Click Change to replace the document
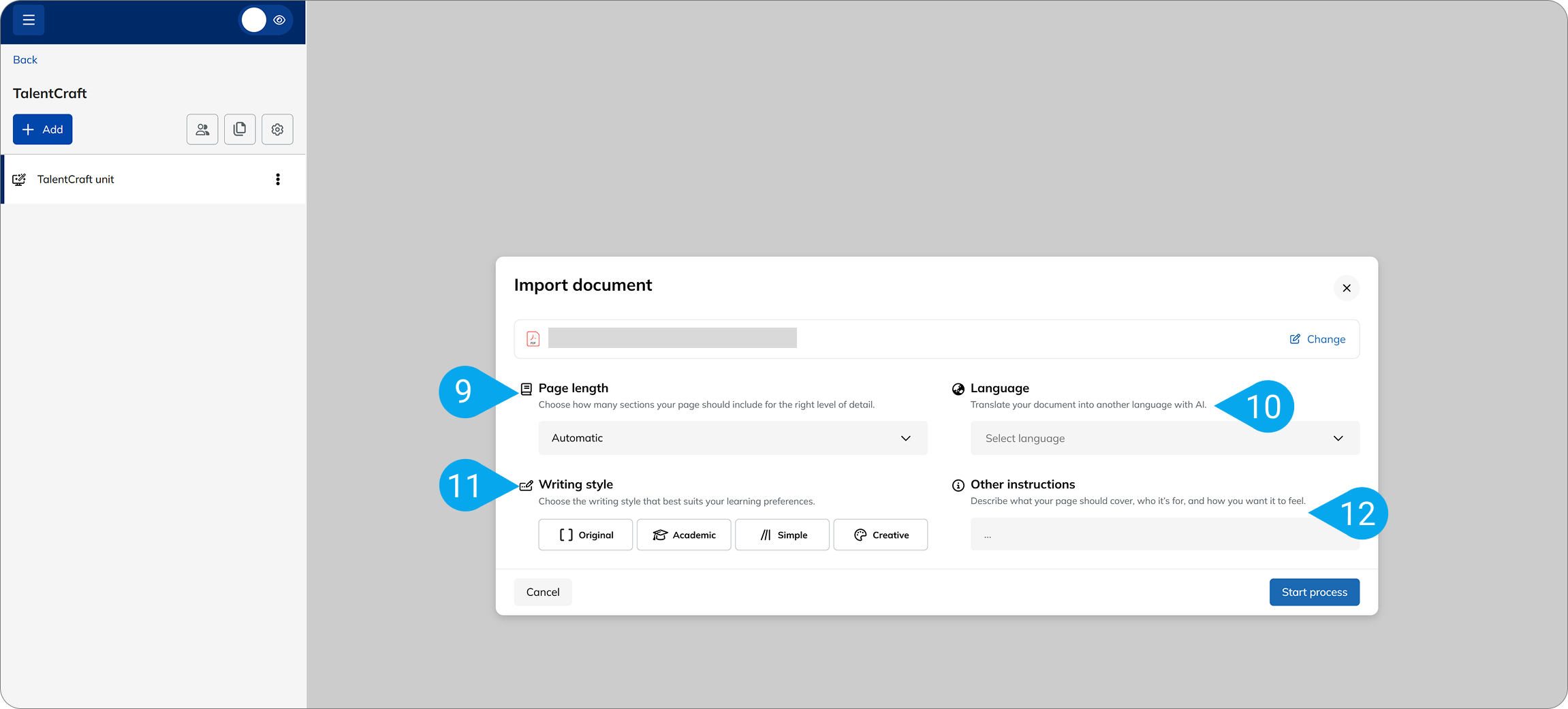The width and height of the screenshot is (1568, 709). tap(1317, 339)
